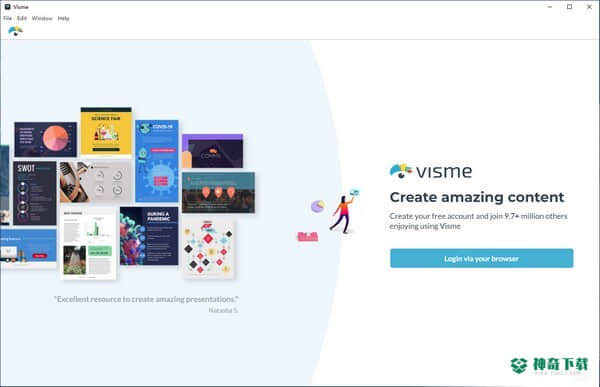The image size is (600, 387).
Task: Select the blue COVID-19 infographic thumbnail
Action: tap(157, 161)
